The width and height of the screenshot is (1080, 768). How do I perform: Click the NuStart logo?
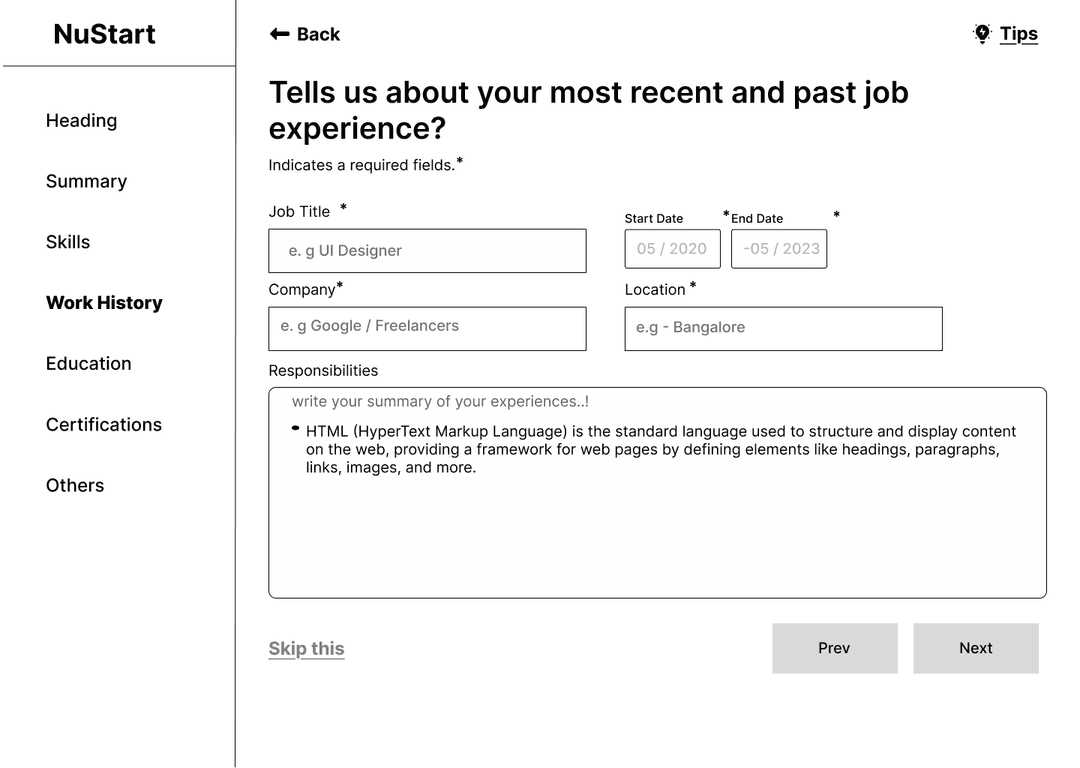[104, 34]
